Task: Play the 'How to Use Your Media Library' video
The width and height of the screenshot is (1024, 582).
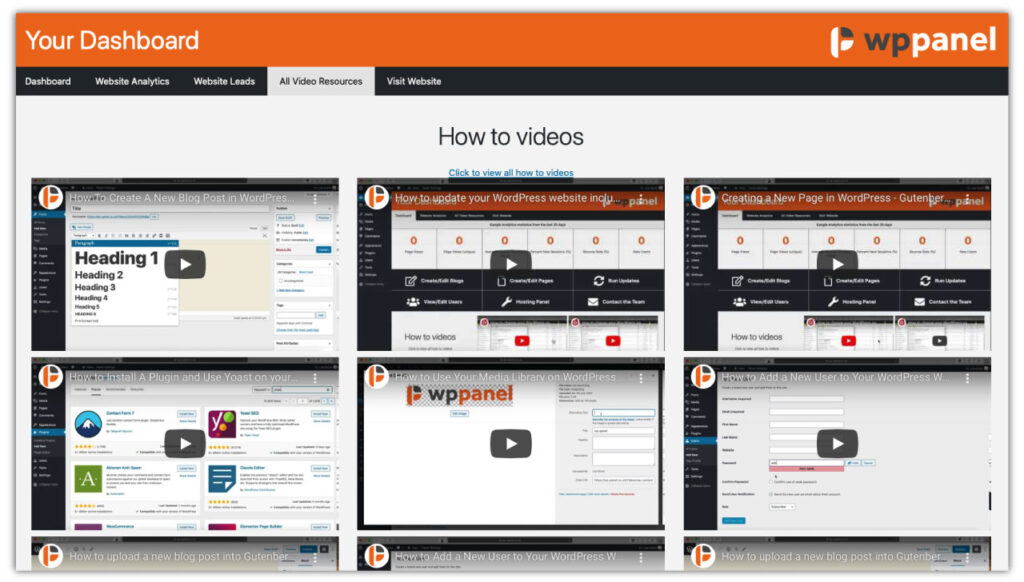Action: point(511,444)
